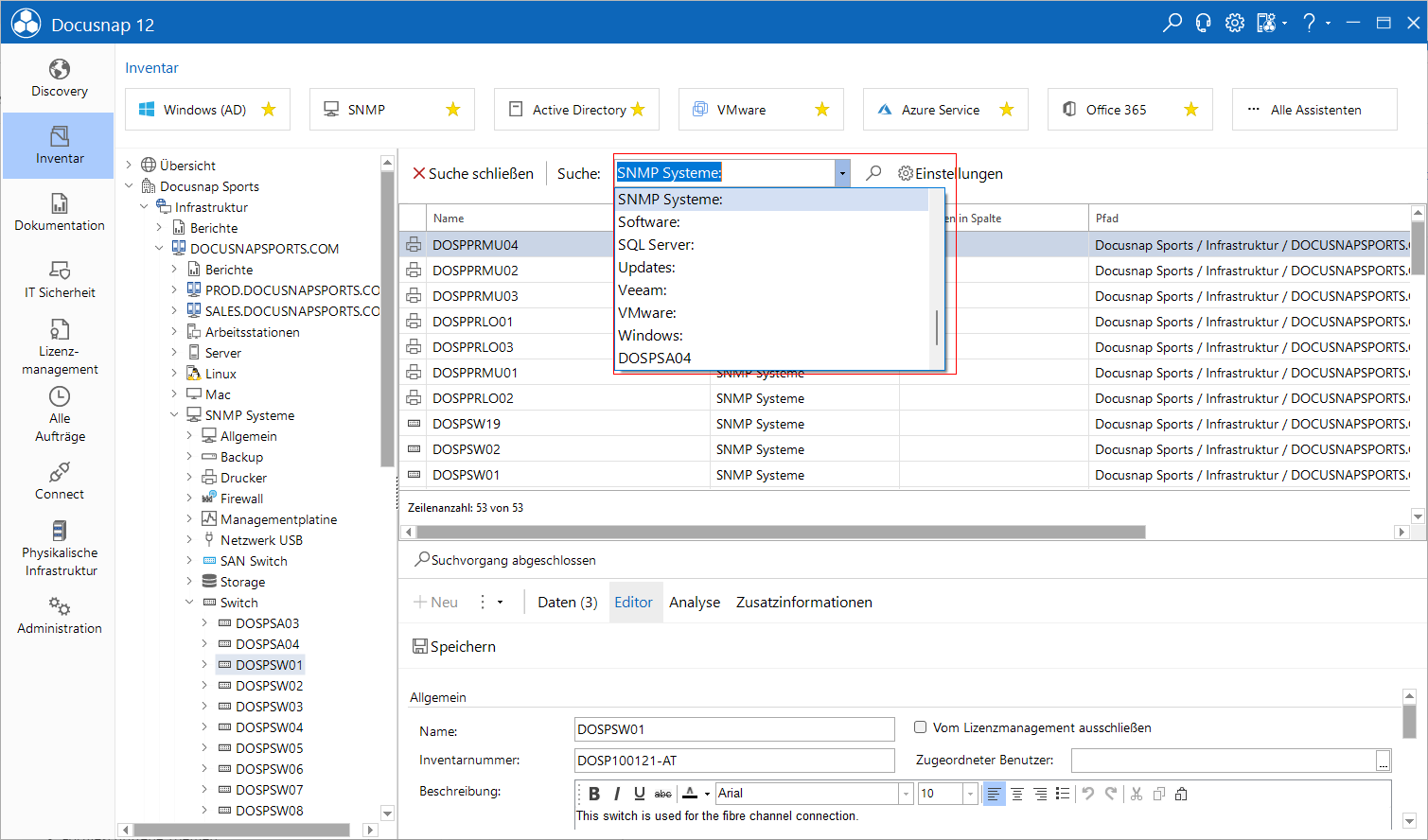Select the Veeam: entry in the search list
Image resolution: width=1428 pixels, height=840 pixels.
click(x=643, y=290)
